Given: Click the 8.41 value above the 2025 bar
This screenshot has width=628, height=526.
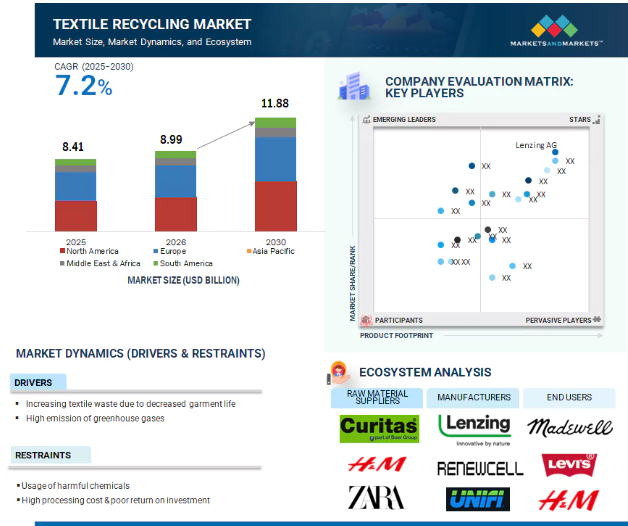Looking at the screenshot, I should (73, 147).
